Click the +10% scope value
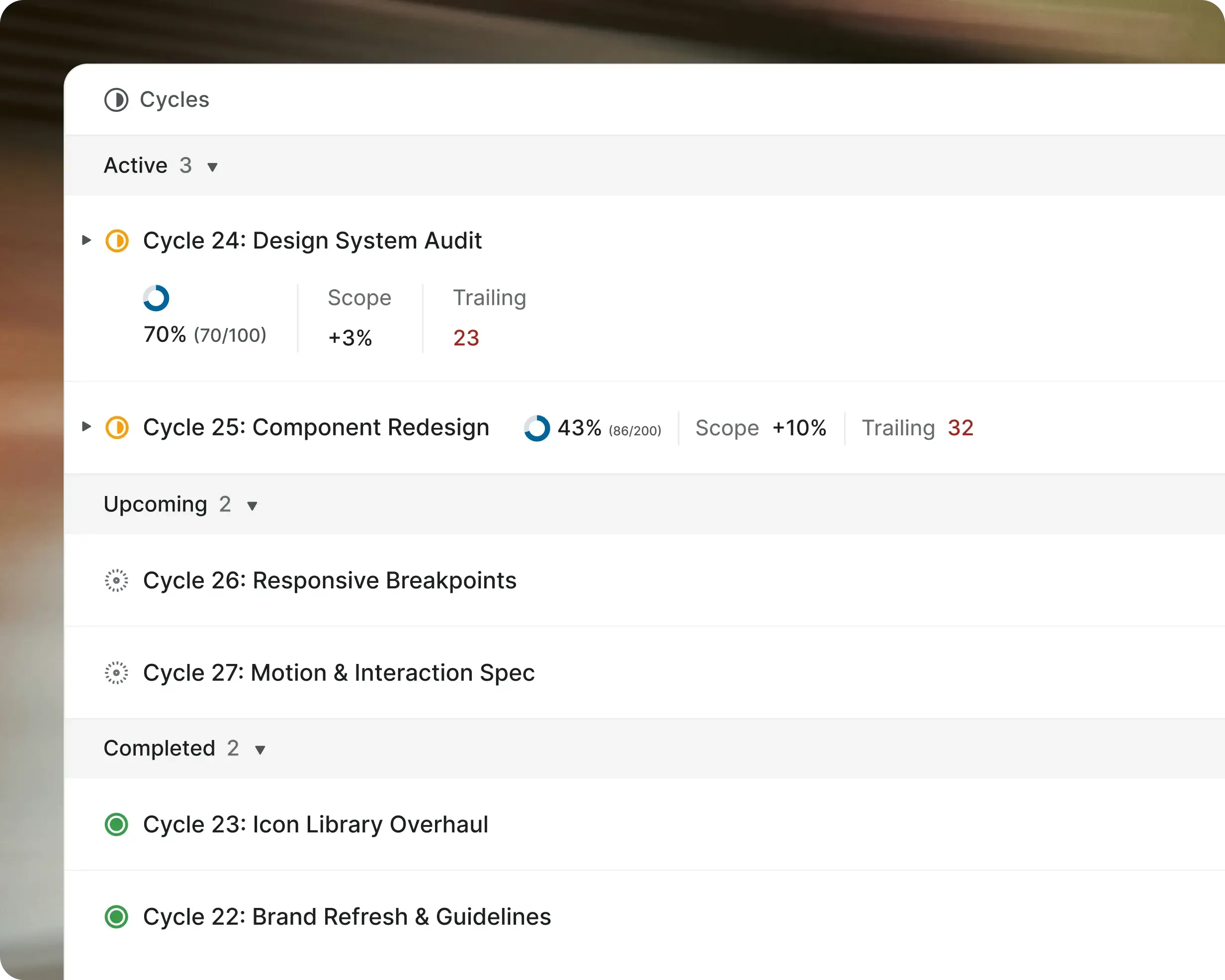 (x=799, y=428)
